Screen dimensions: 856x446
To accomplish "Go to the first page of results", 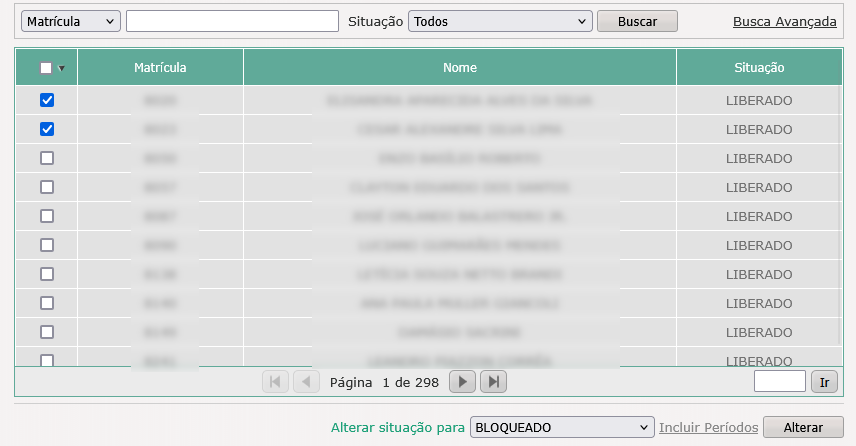I will pyautogui.click(x=275, y=382).
